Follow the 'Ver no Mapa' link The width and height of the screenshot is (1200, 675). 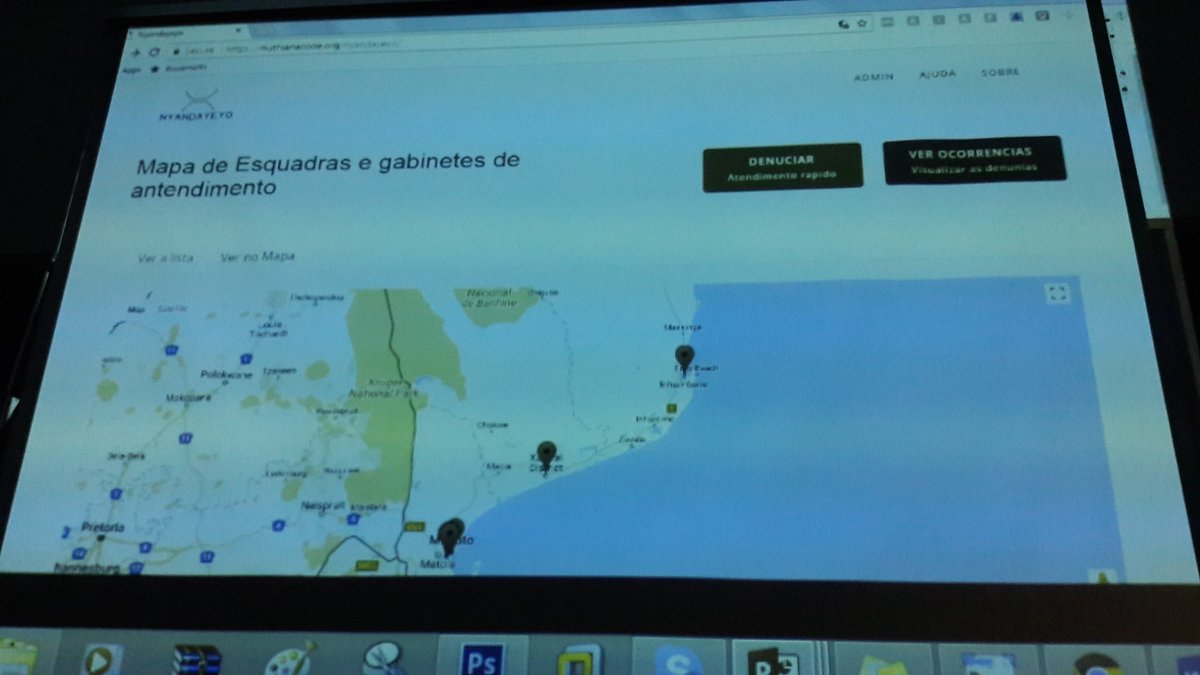pyautogui.click(x=258, y=257)
